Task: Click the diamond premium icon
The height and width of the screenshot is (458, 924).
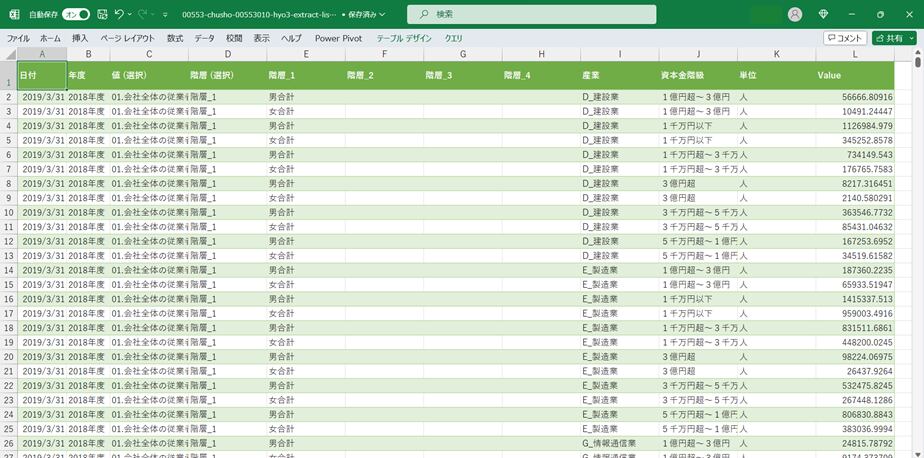Action: [x=823, y=15]
